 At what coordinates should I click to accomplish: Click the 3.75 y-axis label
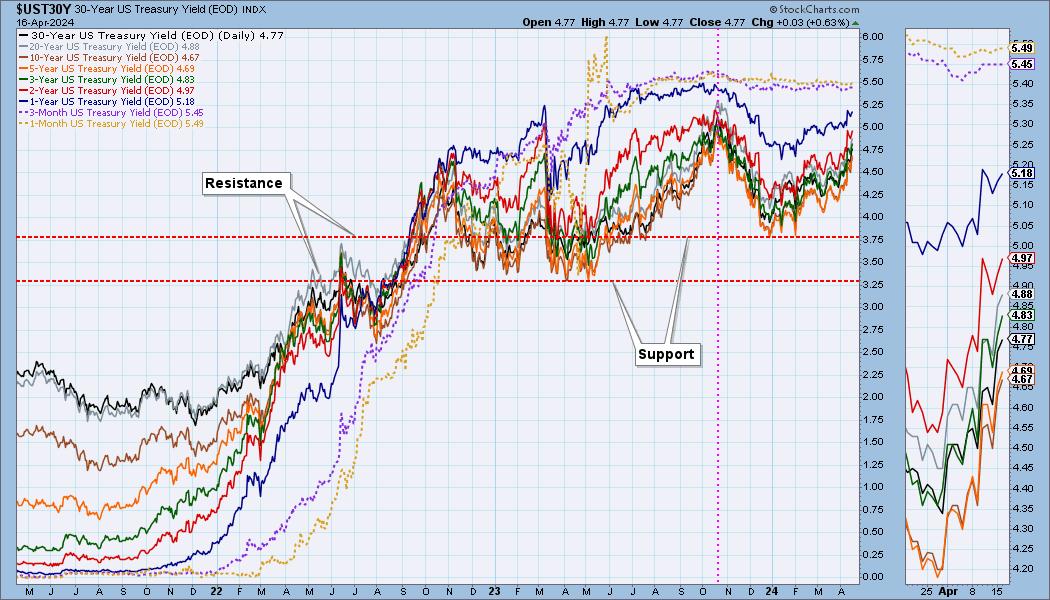pos(873,239)
